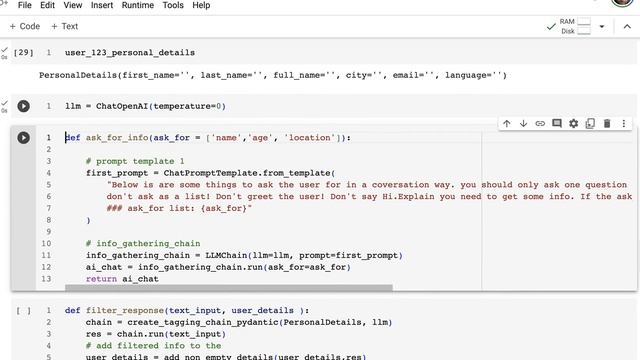Screen dimensions: 640x360
Task: Add a new code cell
Action: click(x=24, y=26)
